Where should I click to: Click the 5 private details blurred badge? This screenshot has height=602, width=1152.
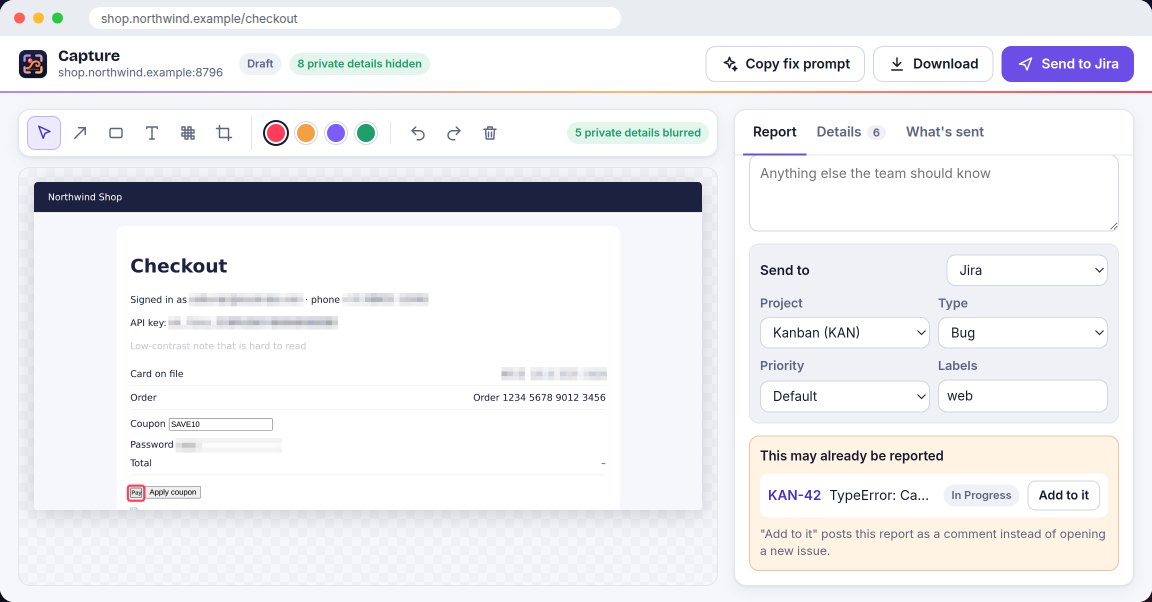638,133
